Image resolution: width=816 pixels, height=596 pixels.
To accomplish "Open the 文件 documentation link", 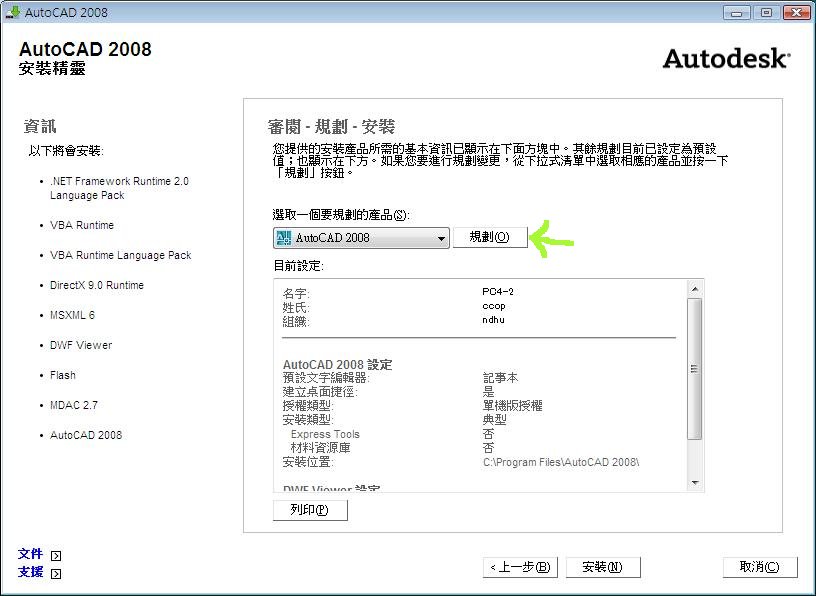I will tap(30, 554).
